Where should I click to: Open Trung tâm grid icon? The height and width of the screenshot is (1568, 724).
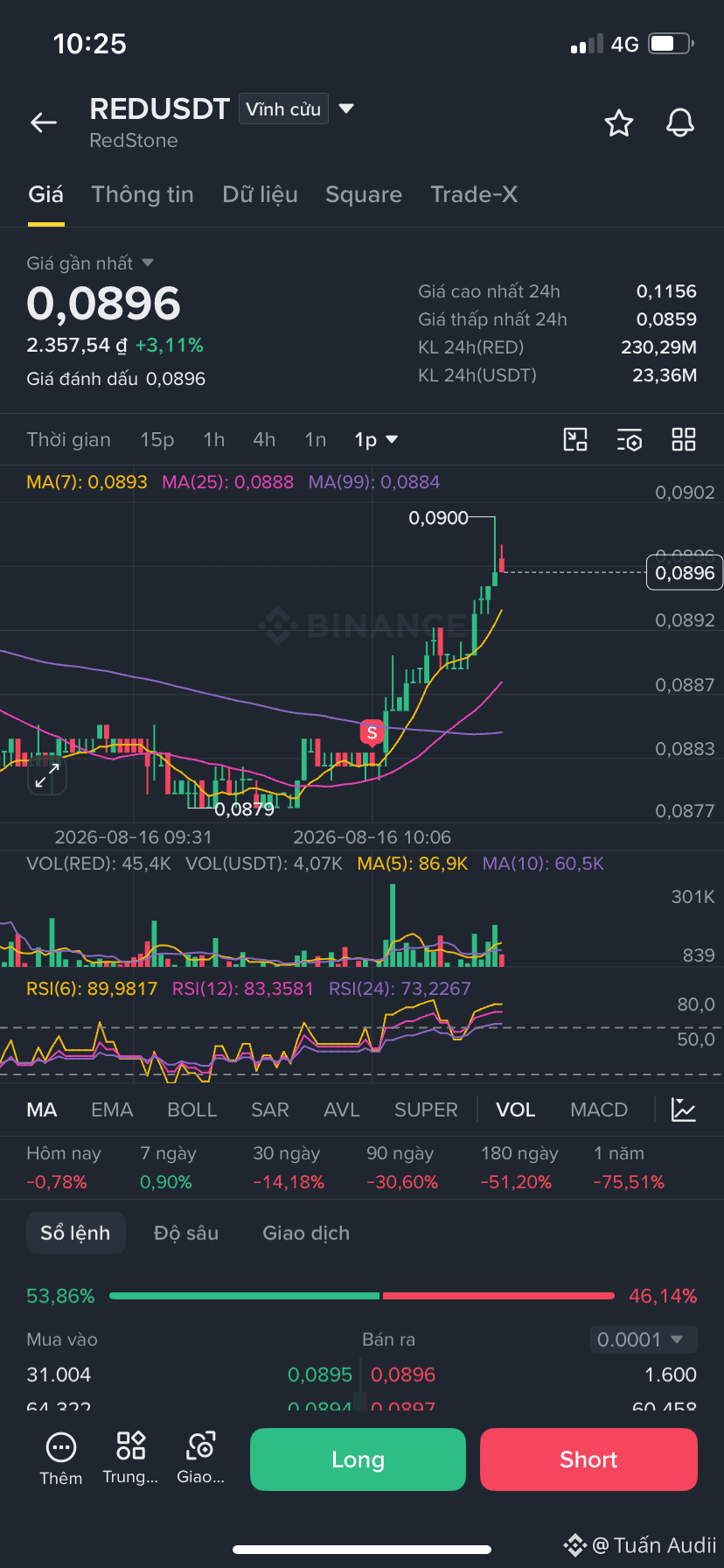click(130, 1459)
